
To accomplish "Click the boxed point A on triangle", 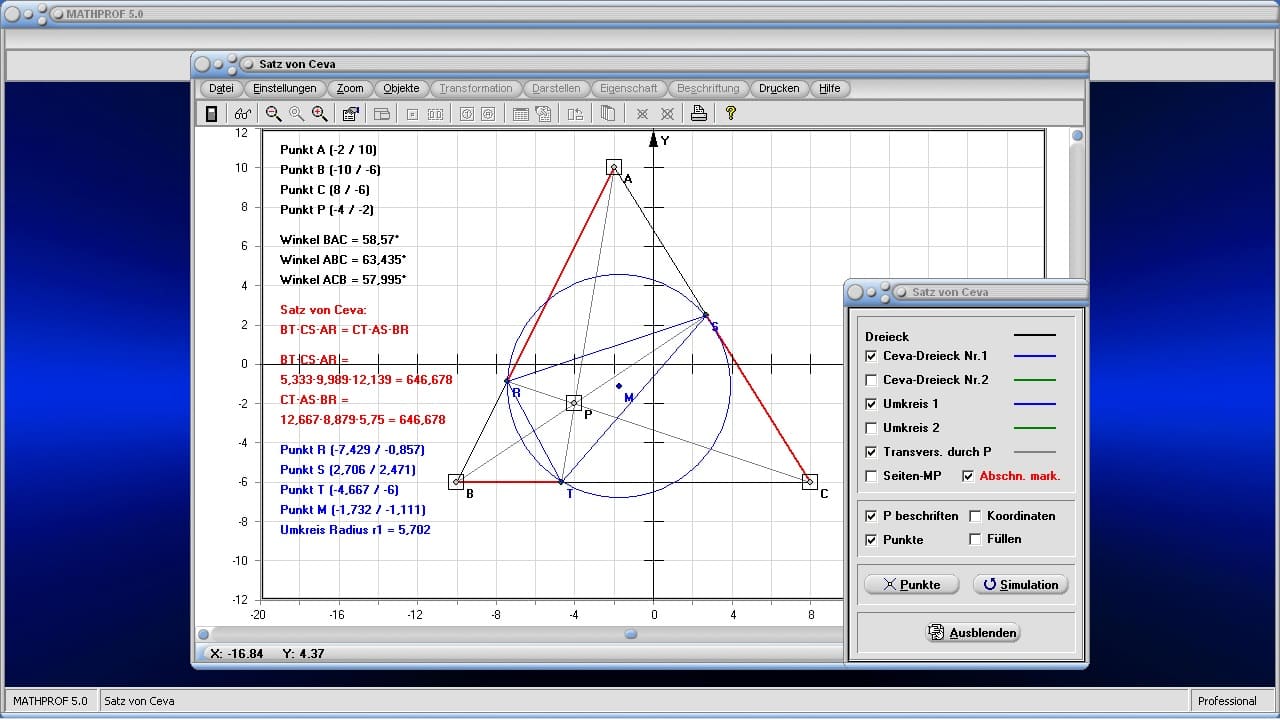I will tap(614, 167).
